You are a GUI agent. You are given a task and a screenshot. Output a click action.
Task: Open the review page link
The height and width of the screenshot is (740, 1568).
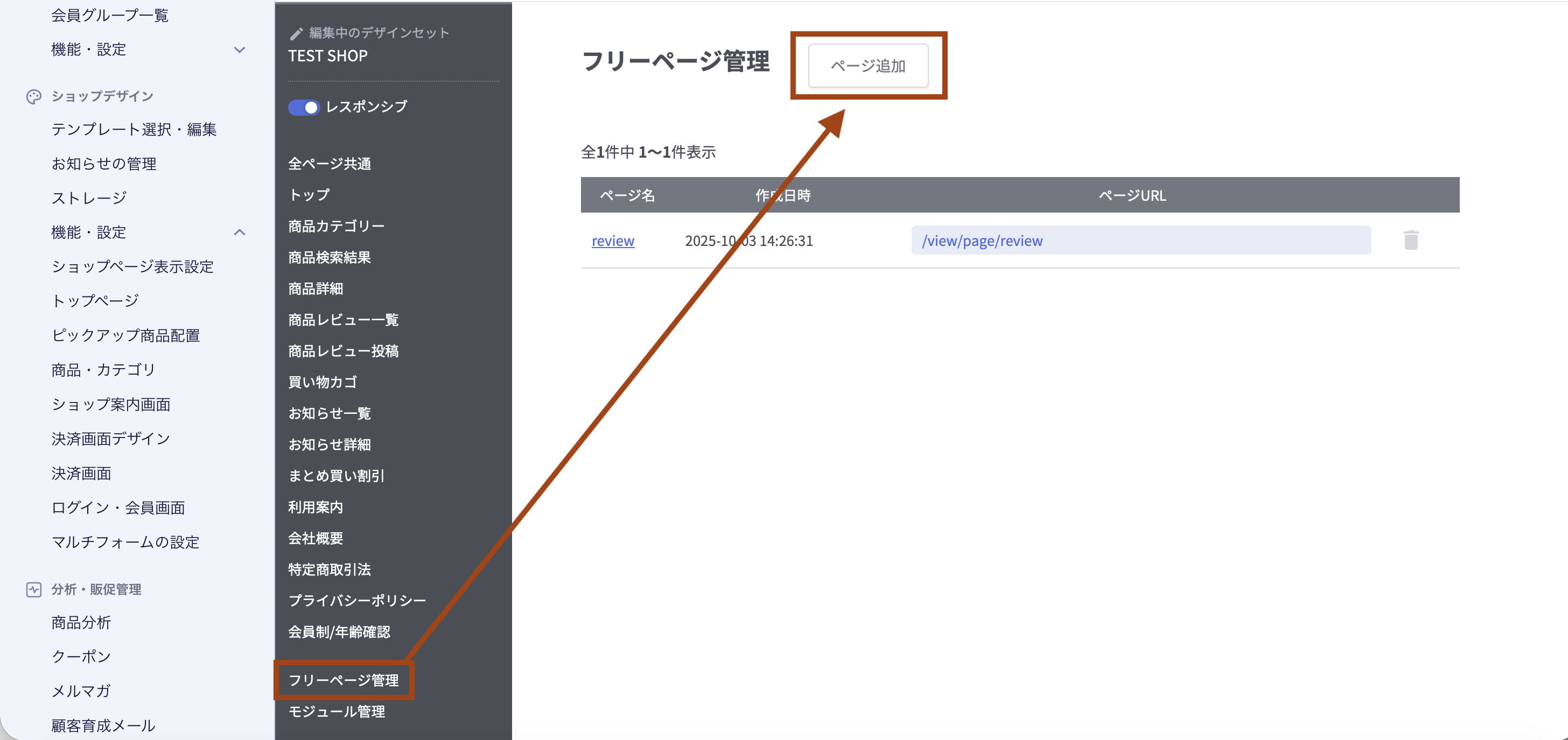pyautogui.click(x=612, y=241)
